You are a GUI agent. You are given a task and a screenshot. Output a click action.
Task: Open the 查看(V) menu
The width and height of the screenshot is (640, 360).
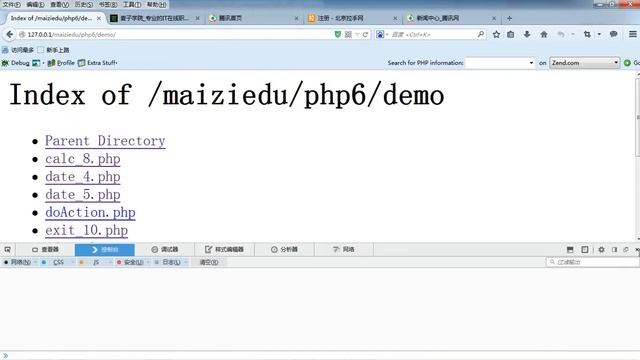[x=60, y=4]
